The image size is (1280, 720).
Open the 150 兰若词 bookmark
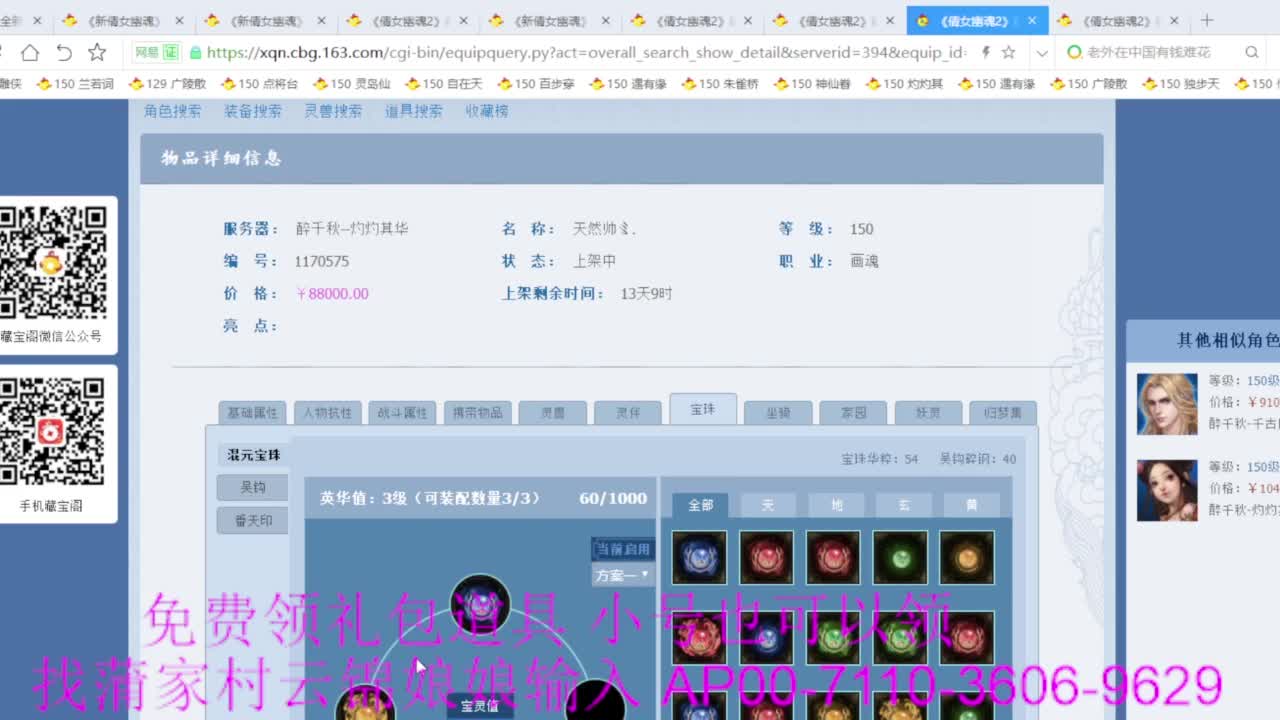[x=75, y=84]
